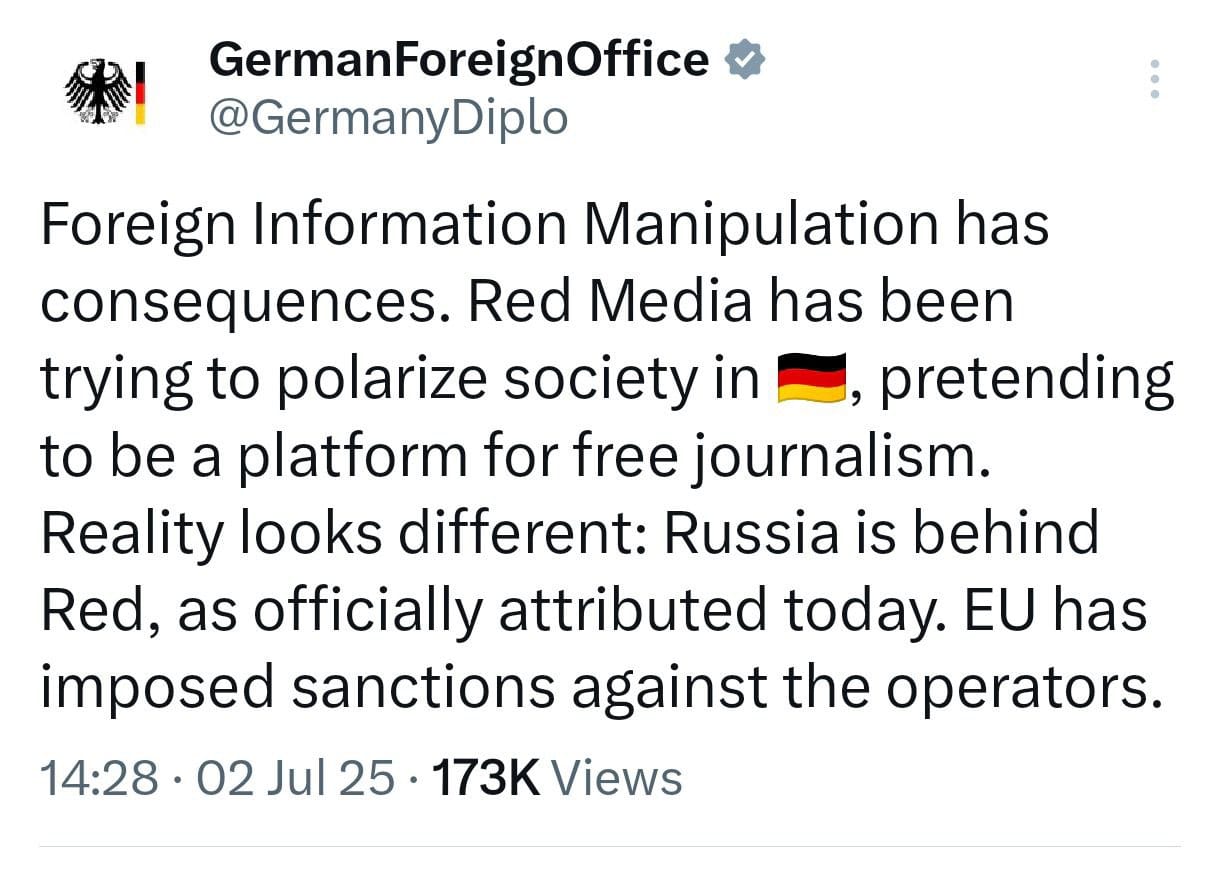This screenshot has height=880, width=1220.
Task: Click the grey verified checkmark badge
Action: [745, 61]
